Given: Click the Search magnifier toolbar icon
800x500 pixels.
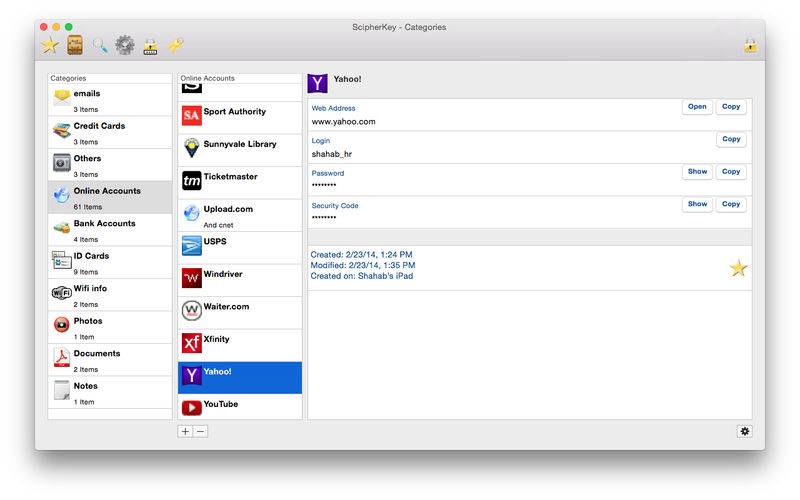Looking at the screenshot, I should tap(100, 46).
